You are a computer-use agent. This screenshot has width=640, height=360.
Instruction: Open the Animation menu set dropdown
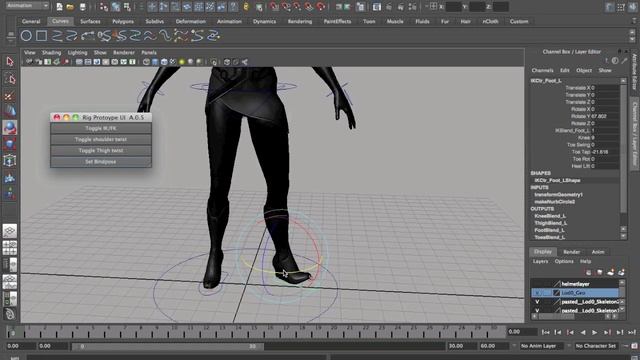click(x=28, y=6)
